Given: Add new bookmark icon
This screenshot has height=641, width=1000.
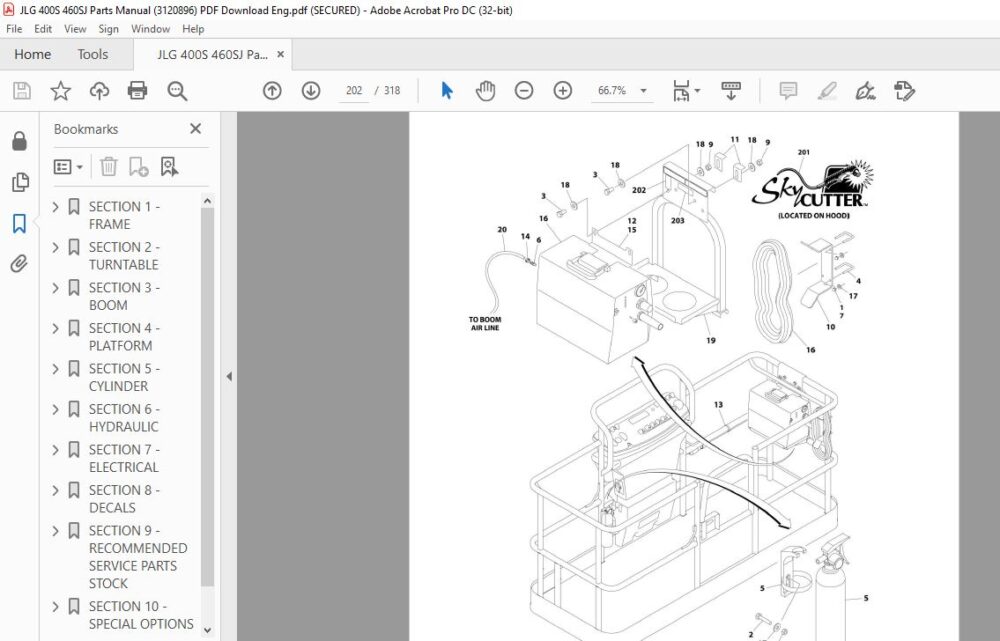Looking at the screenshot, I should (x=138, y=166).
